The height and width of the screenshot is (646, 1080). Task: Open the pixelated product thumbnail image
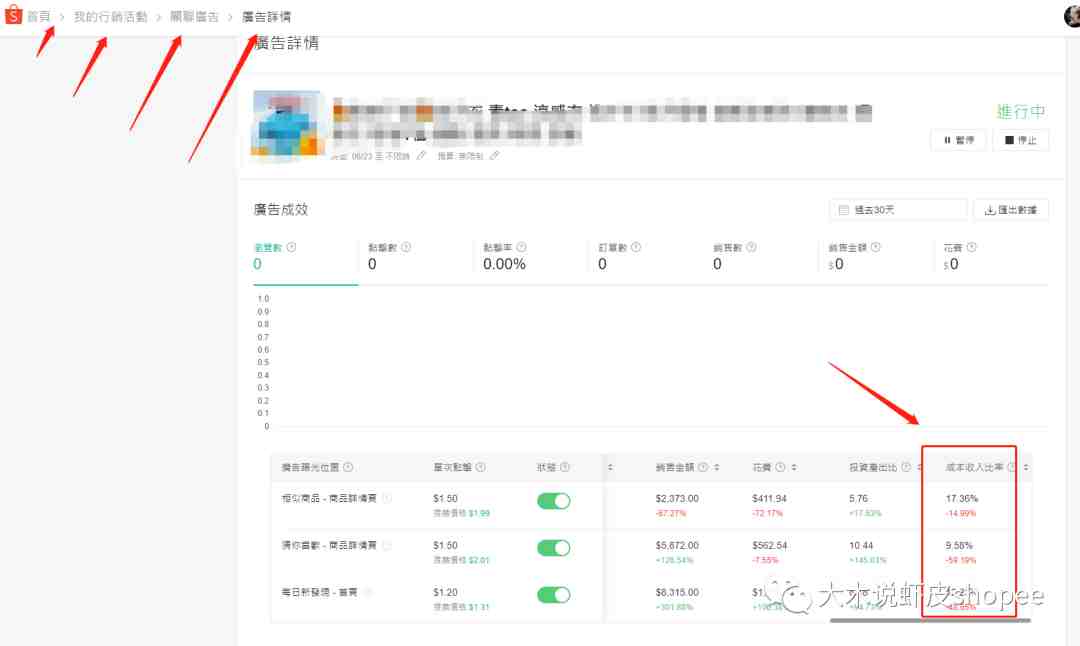pyautogui.click(x=288, y=124)
